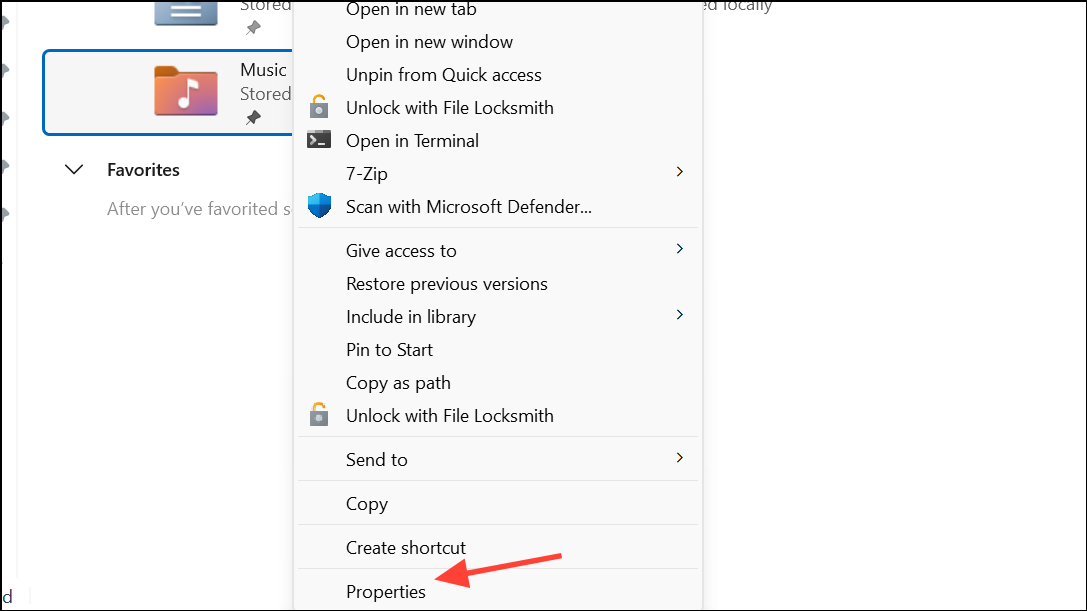Screen dimensions: 1087x611
Task: Click the padlock icon beside Unlock with File Locksmith
Action: (320, 107)
